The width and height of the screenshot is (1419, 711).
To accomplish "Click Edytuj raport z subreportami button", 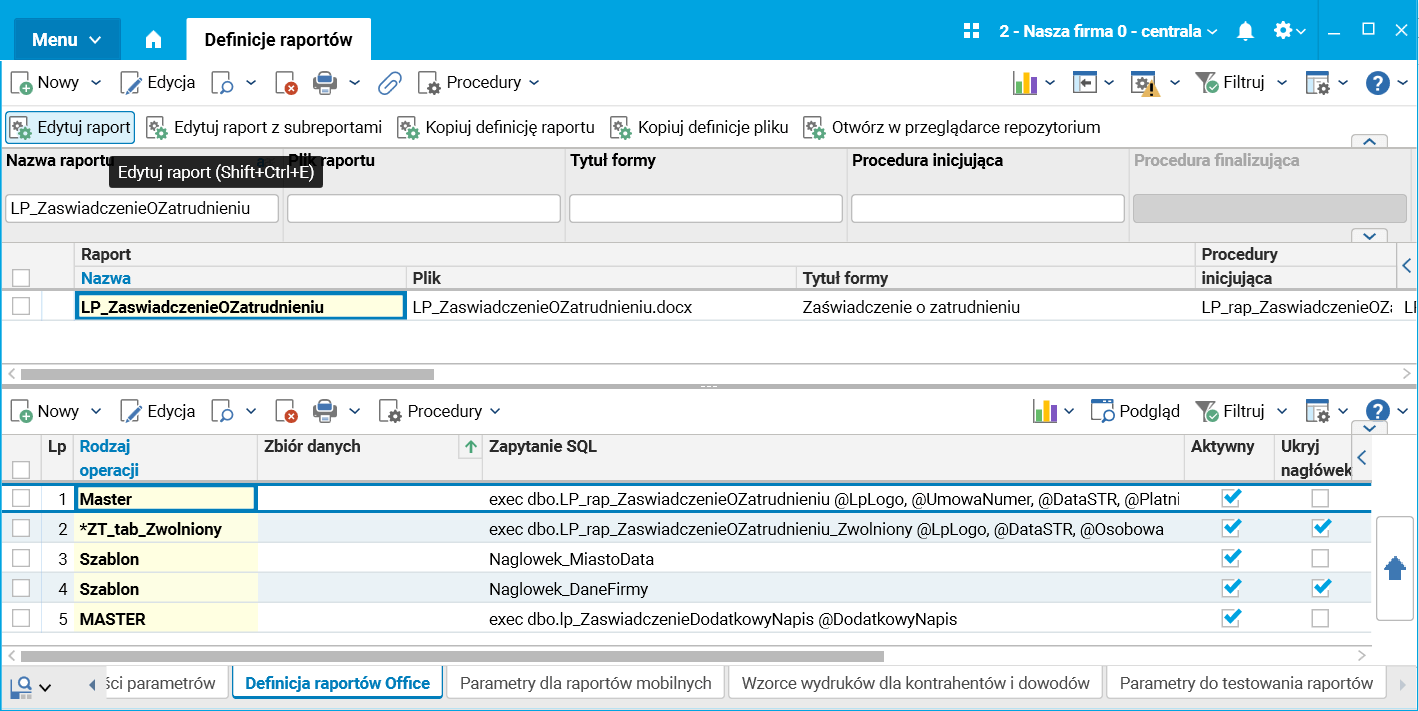I will (265, 128).
